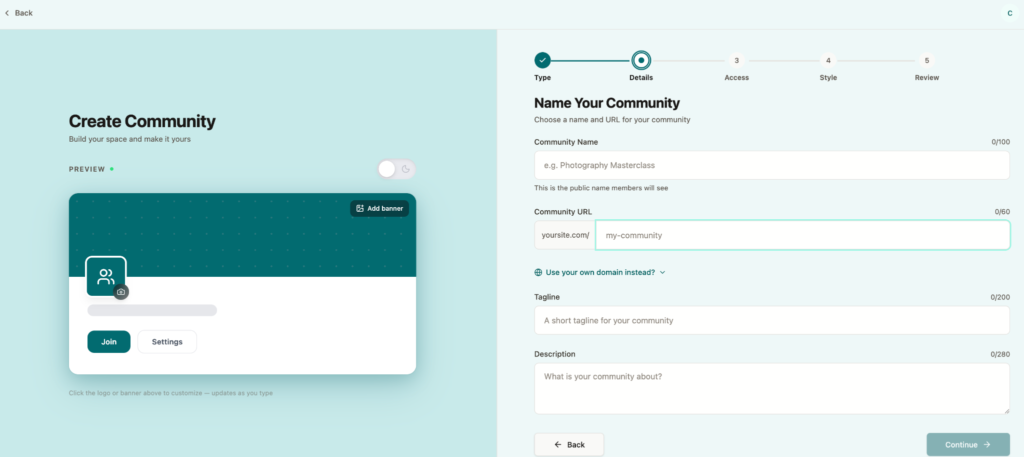Click the completed Type step checkmark
The image size is (1024, 457).
click(x=542, y=60)
